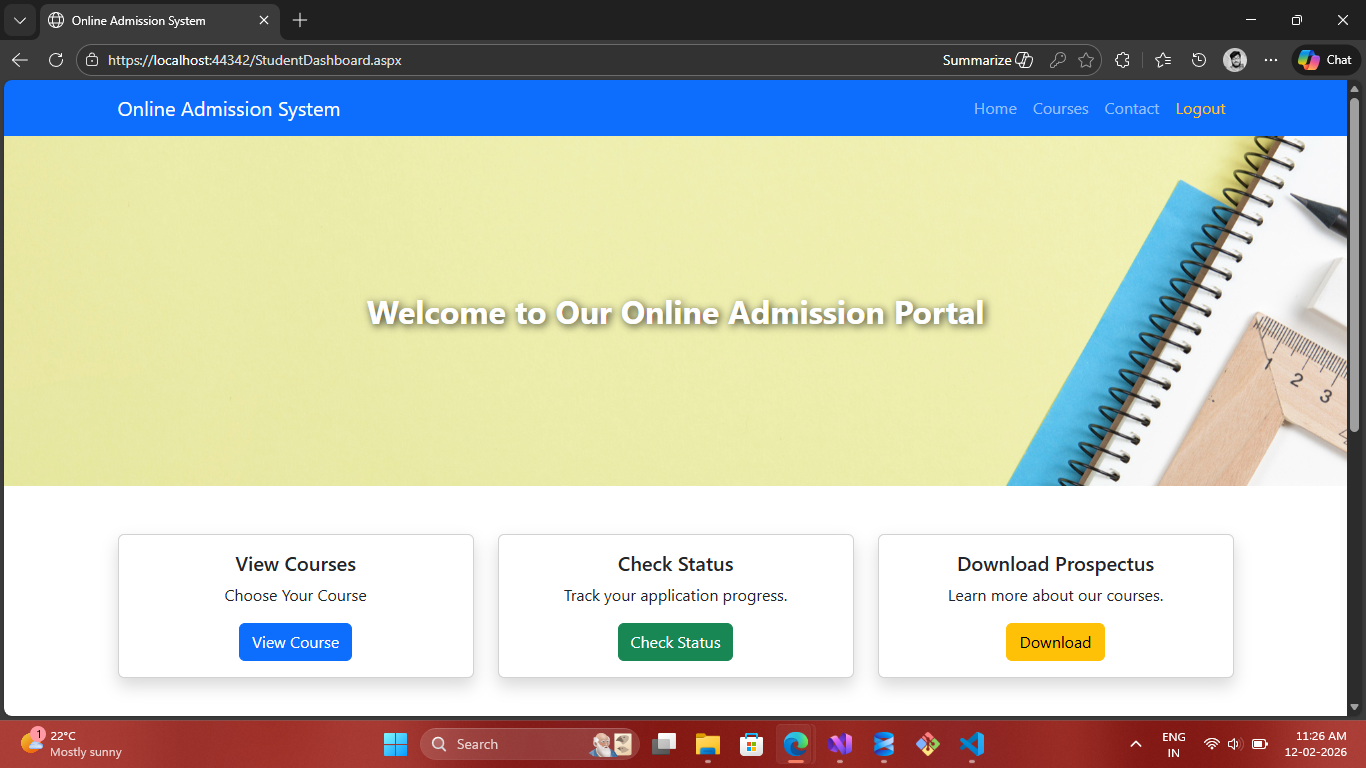Screen dimensions: 1366x768
Task: Open the Extensions puzzle icon
Action: 1122,60
